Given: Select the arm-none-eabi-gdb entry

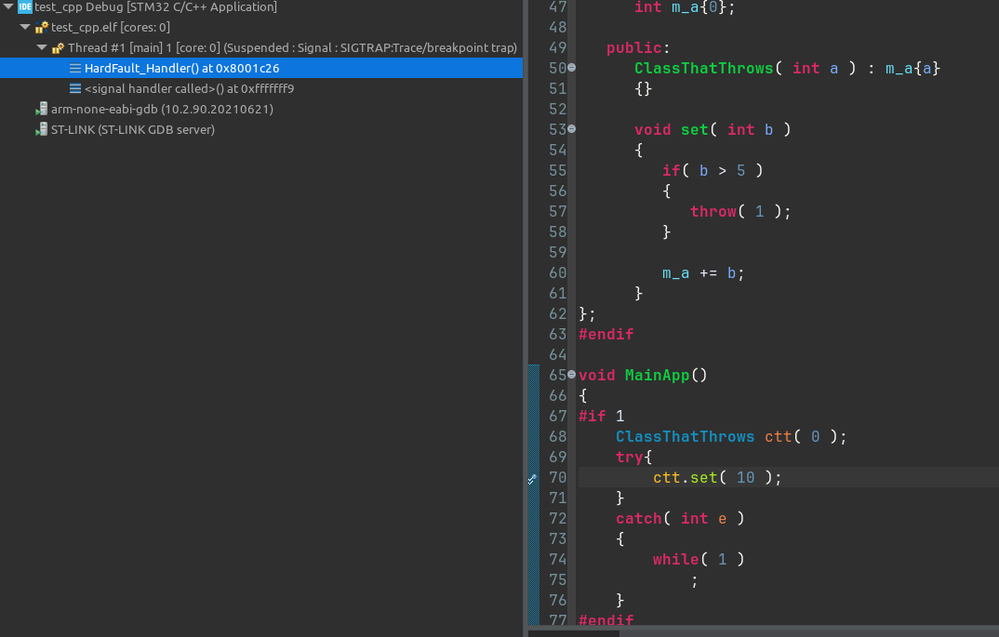Looking at the screenshot, I should coord(162,109).
